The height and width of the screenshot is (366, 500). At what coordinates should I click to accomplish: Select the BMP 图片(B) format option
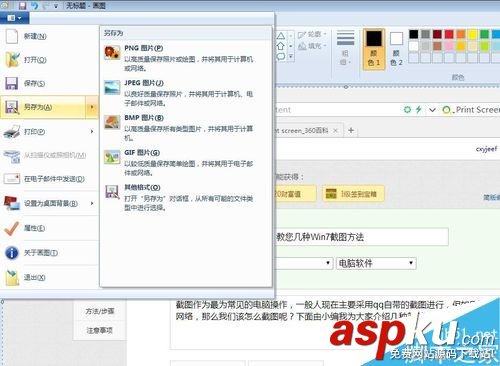click(185, 128)
